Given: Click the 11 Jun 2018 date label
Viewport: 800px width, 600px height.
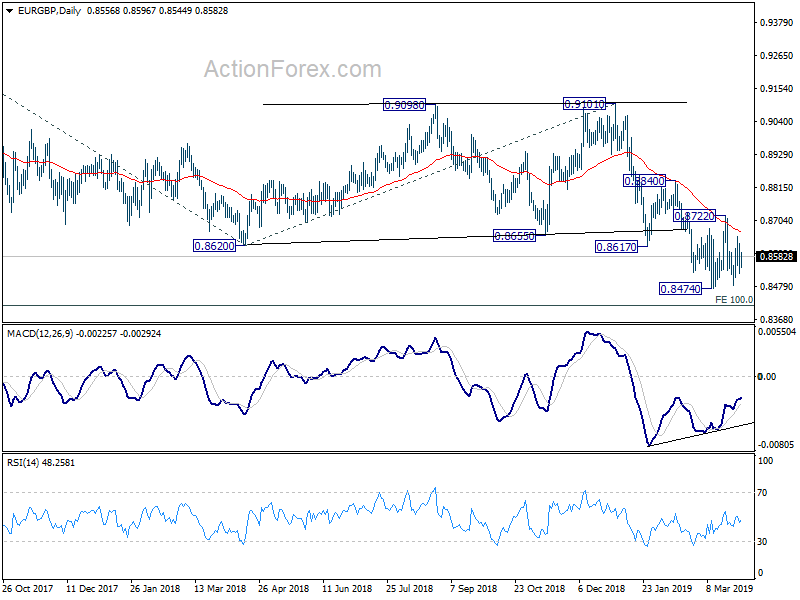Looking at the screenshot, I should (347, 588).
